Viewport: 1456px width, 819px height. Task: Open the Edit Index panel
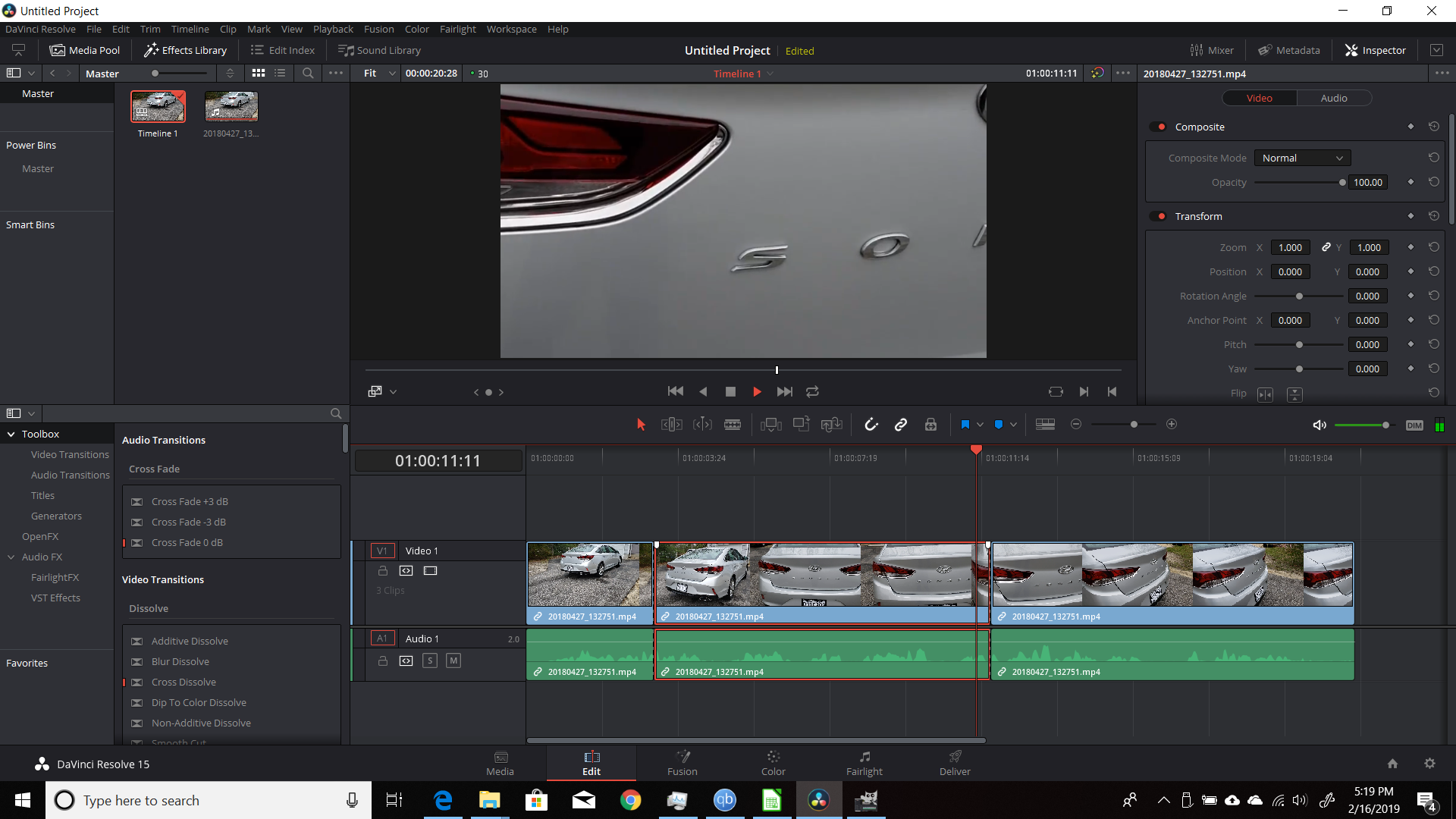[282, 50]
